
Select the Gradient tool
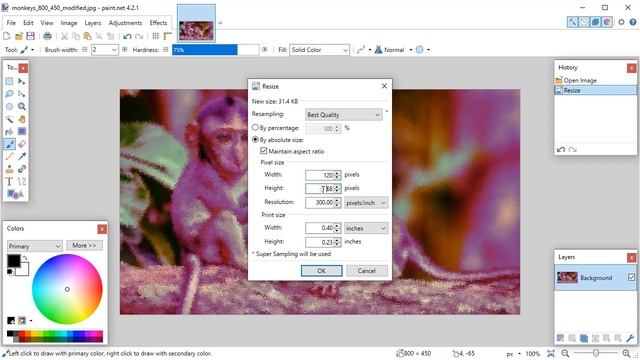click(22, 131)
